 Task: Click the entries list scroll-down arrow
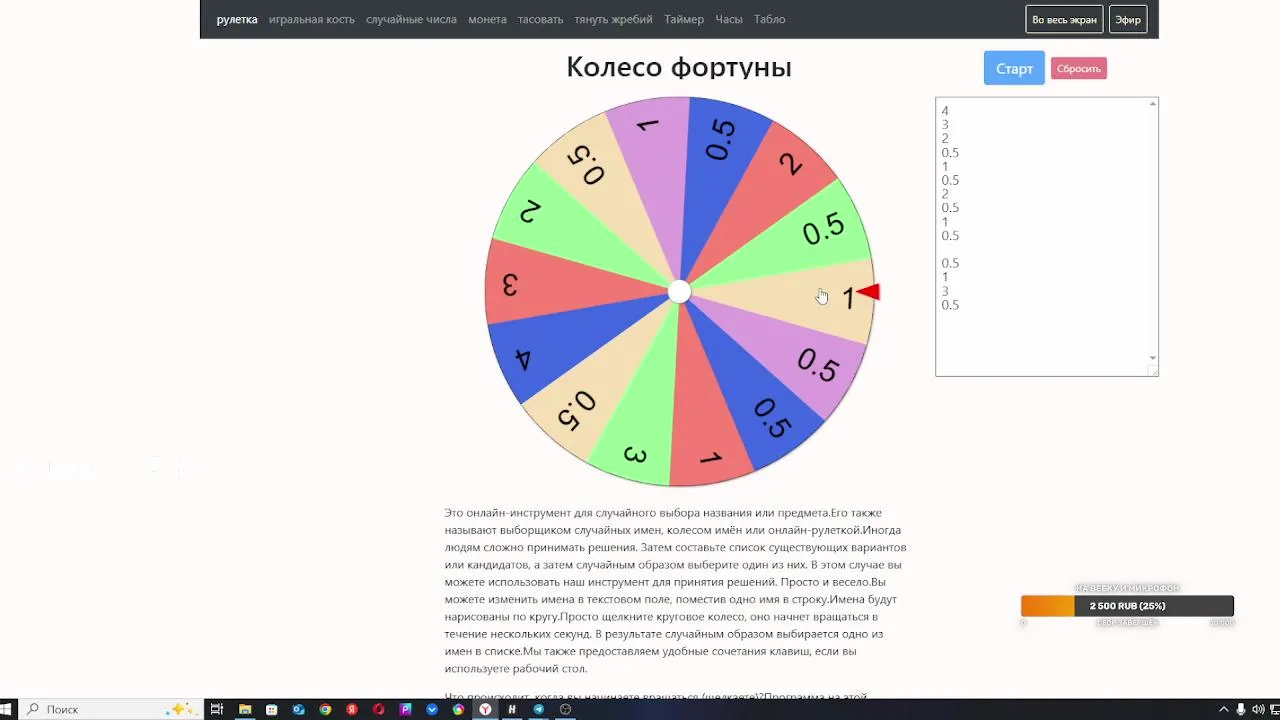click(1153, 358)
